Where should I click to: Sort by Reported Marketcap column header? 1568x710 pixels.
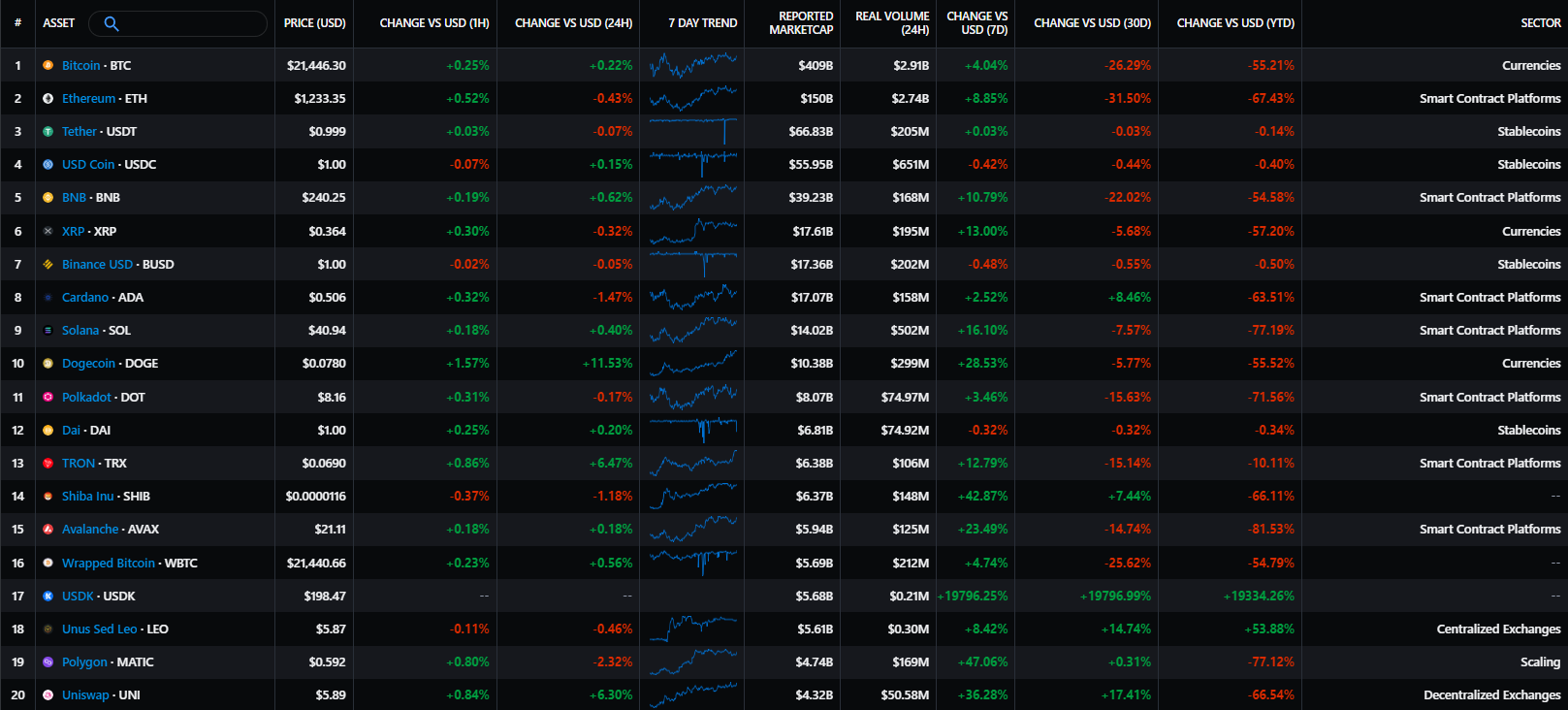tap(800, 23)
